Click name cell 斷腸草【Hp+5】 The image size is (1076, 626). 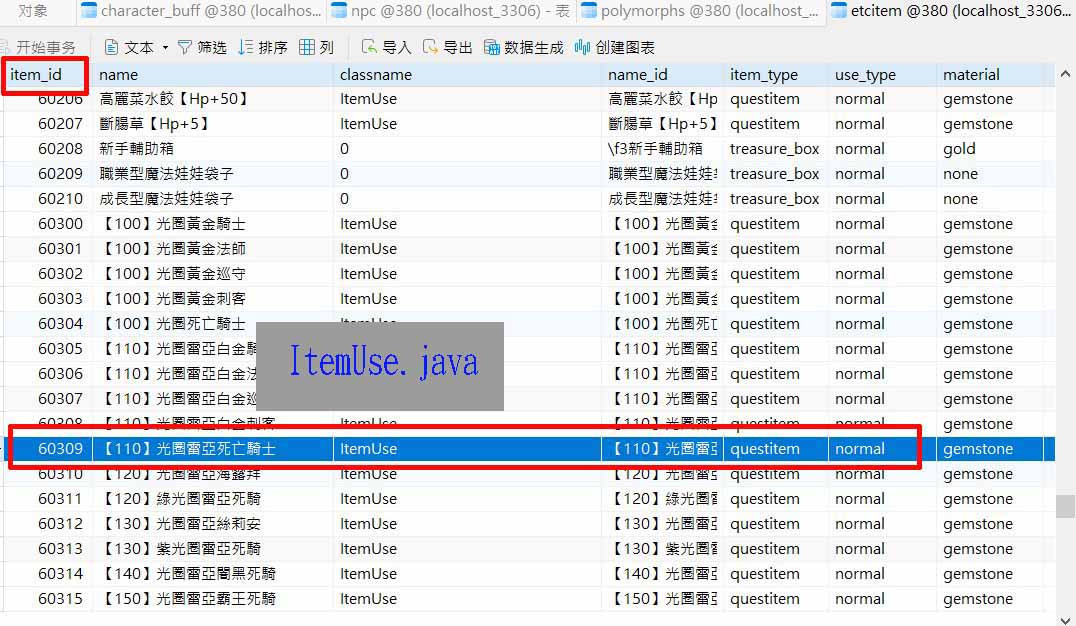click(154, 124)
